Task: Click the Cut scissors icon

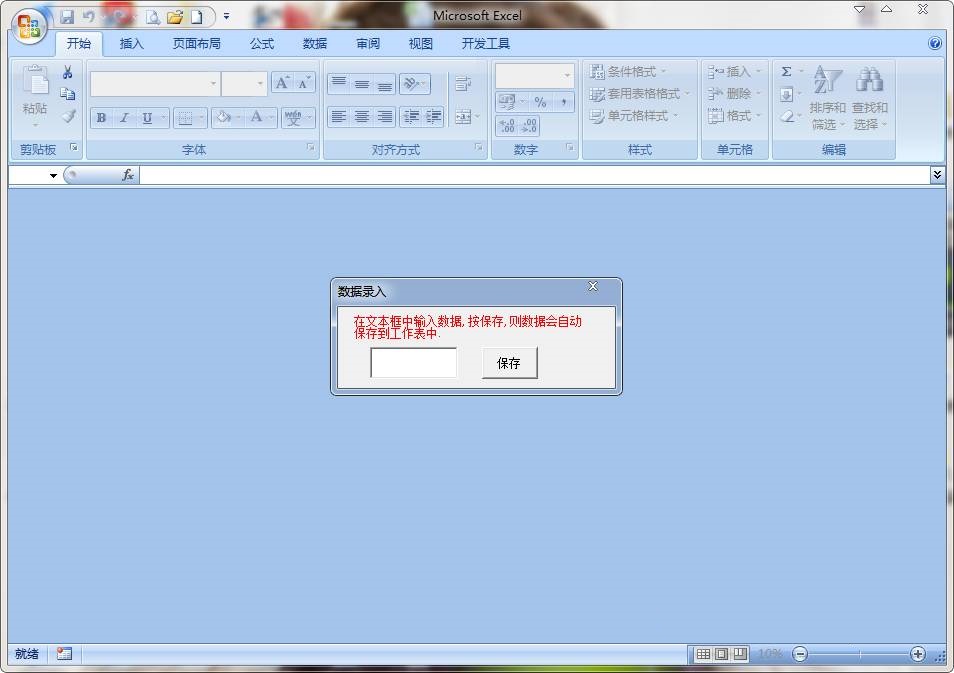Action: click(68, 72)
